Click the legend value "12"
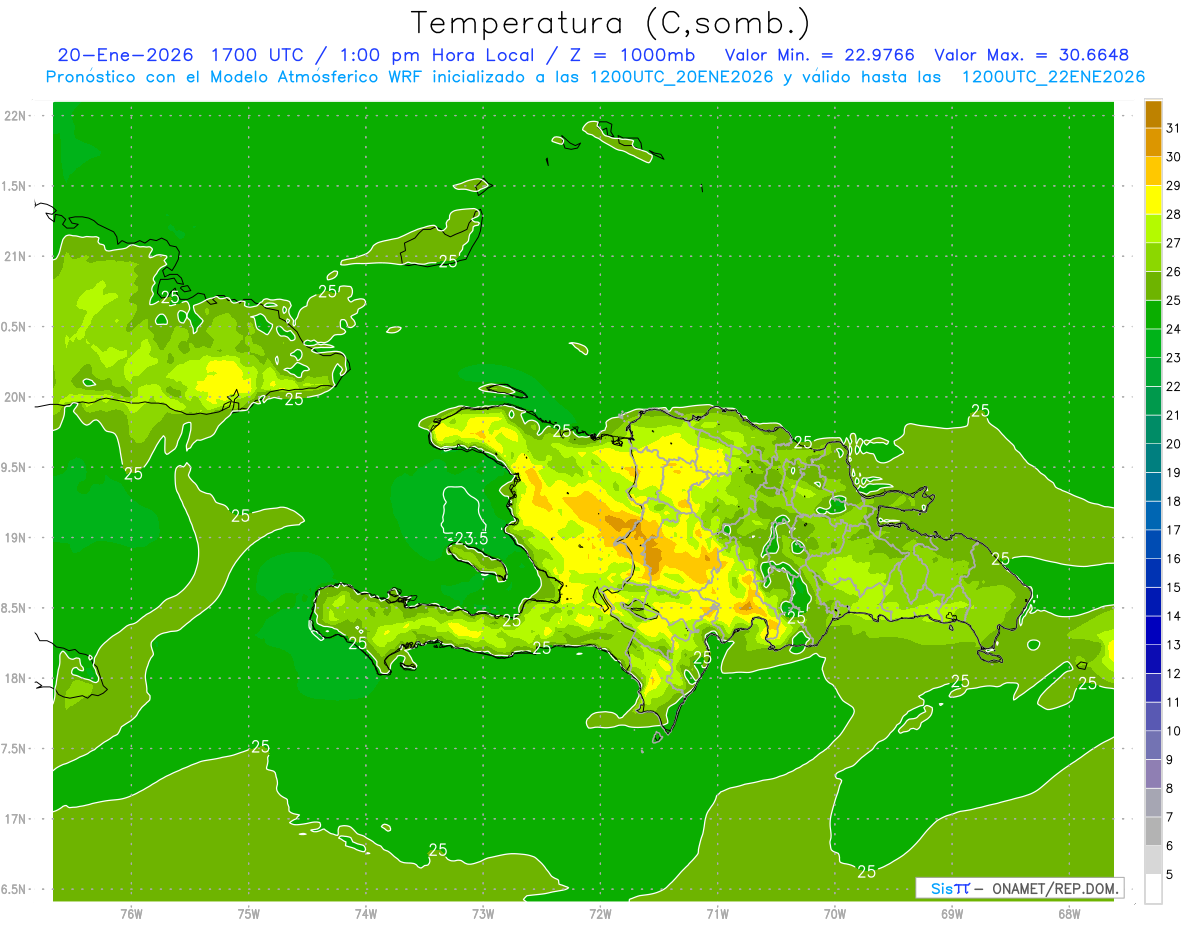1200x927 pixels. click(x=1174, y=674)
